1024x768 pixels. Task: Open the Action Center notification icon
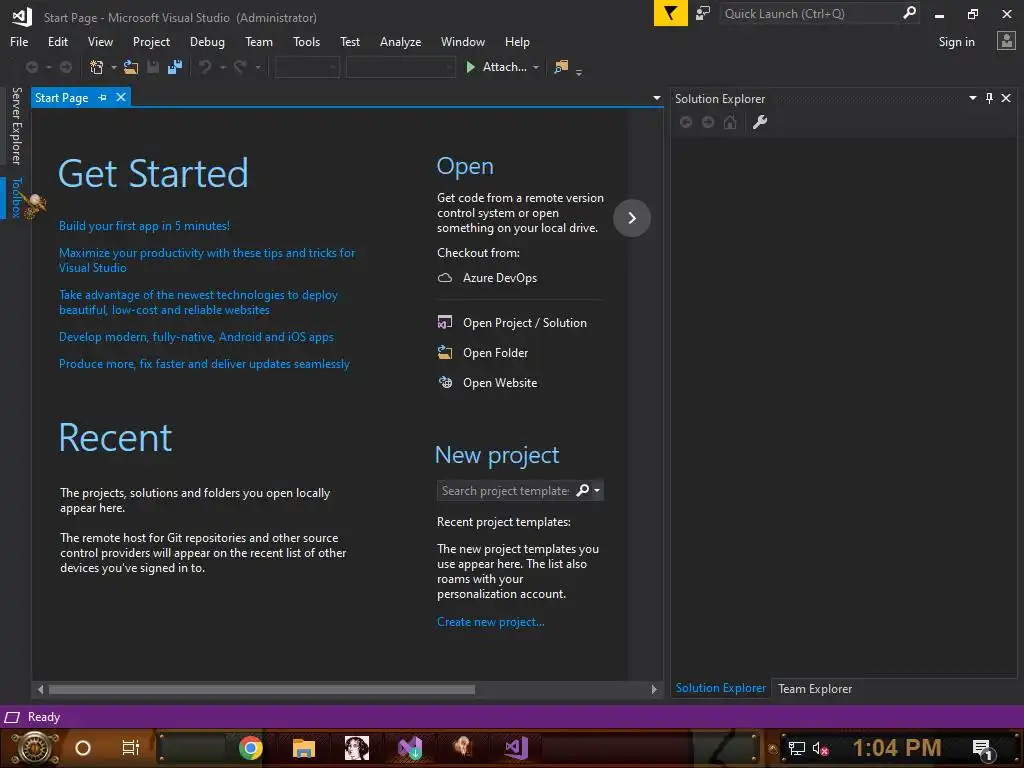[x=983, y=749]
